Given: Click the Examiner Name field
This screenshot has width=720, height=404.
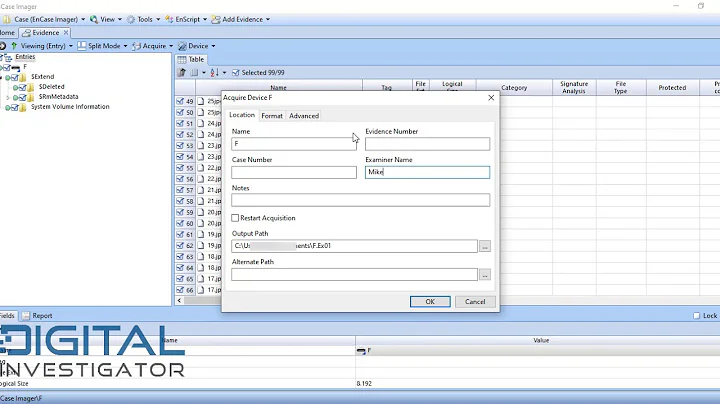Looking at the screenshot, I should coord(428,172).
